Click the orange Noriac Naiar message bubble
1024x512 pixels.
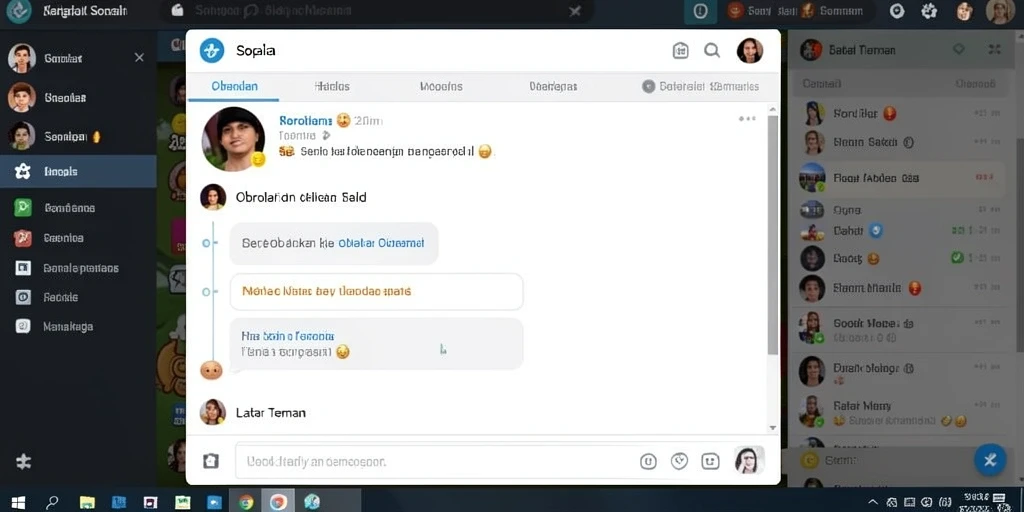[x=377, y=291]
